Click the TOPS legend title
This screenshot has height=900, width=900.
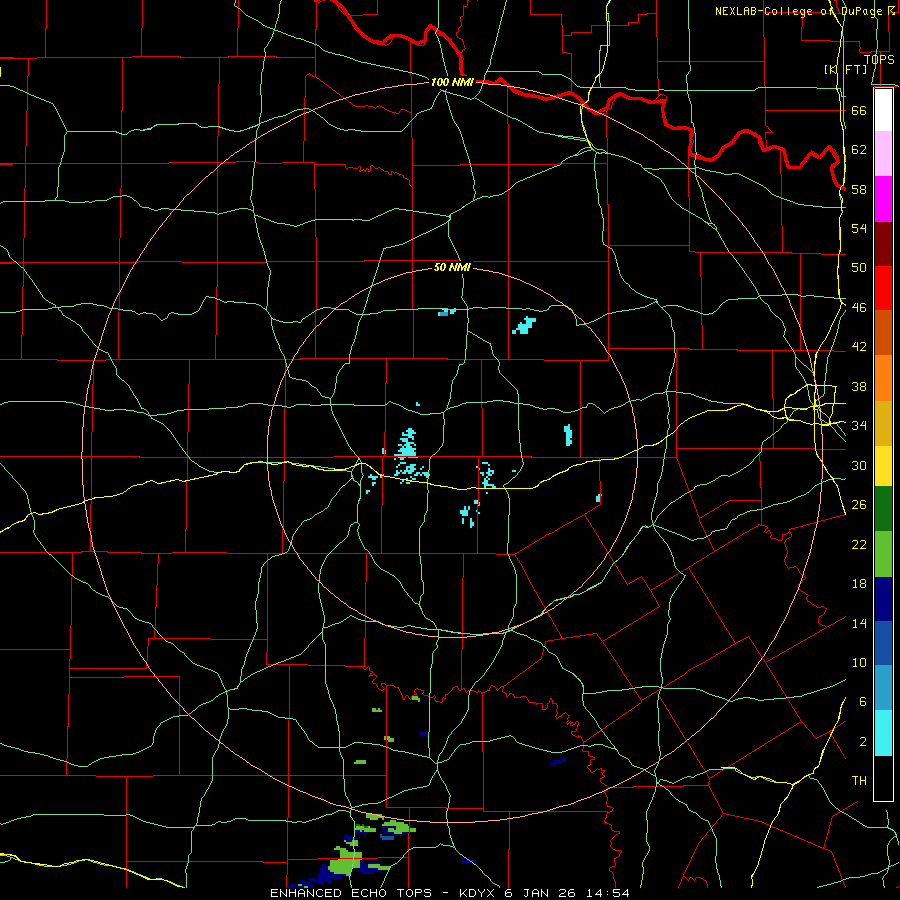[x=879, y=59]
